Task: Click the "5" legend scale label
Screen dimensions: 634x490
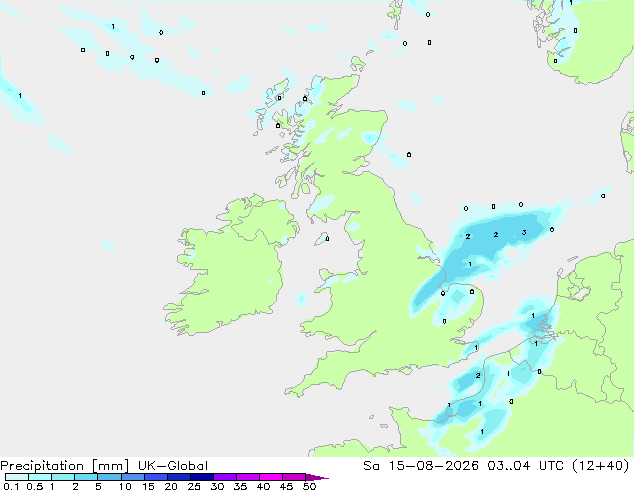Action: click(98, 486)
